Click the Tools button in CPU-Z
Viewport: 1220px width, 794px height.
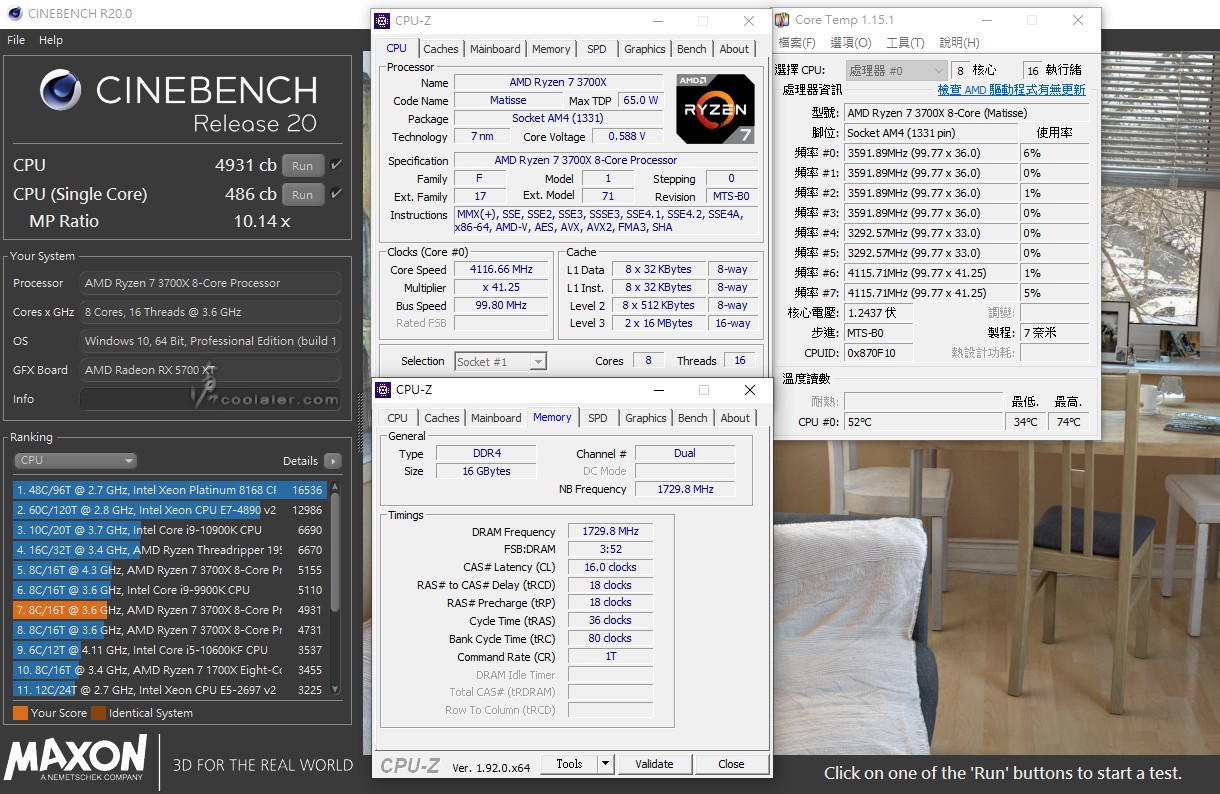569,764
